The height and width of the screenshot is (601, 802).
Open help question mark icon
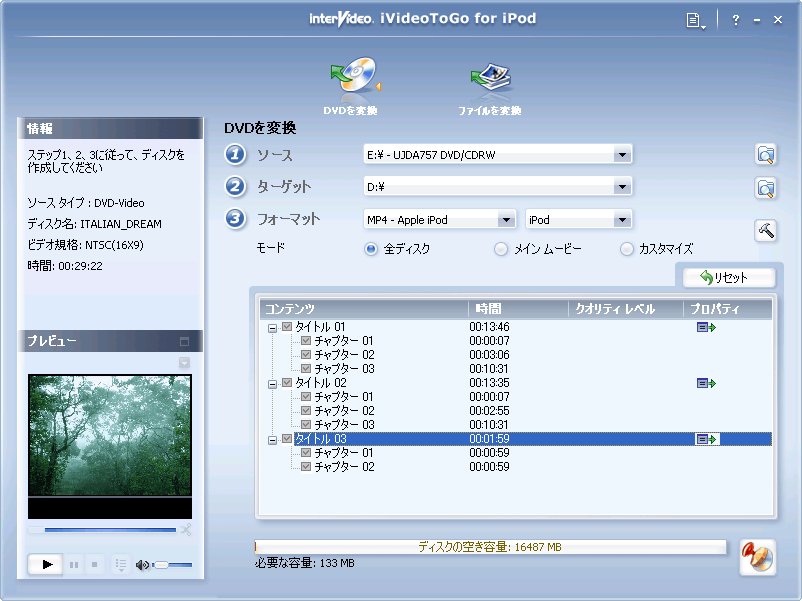tap(736, 20)
